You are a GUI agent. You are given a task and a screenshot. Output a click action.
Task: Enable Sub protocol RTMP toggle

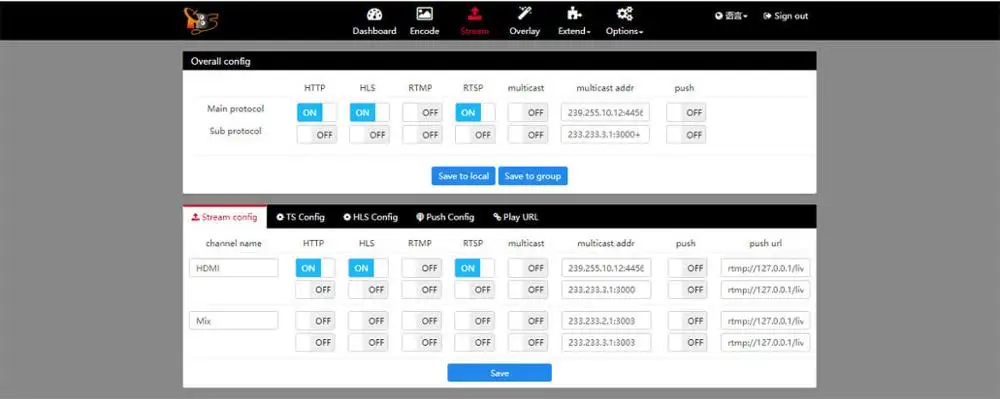422,135
